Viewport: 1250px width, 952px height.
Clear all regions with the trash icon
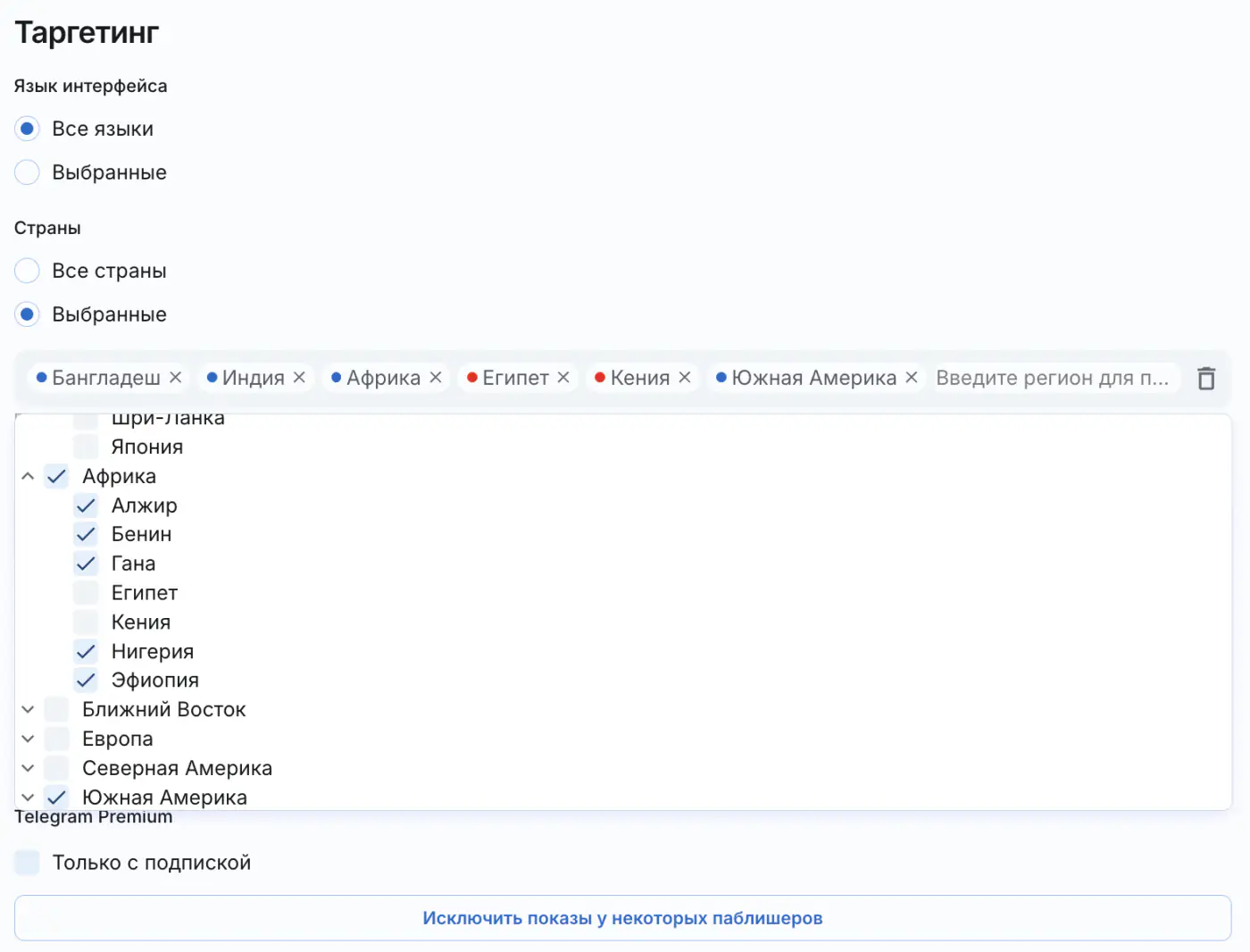tap(1206, 379)
